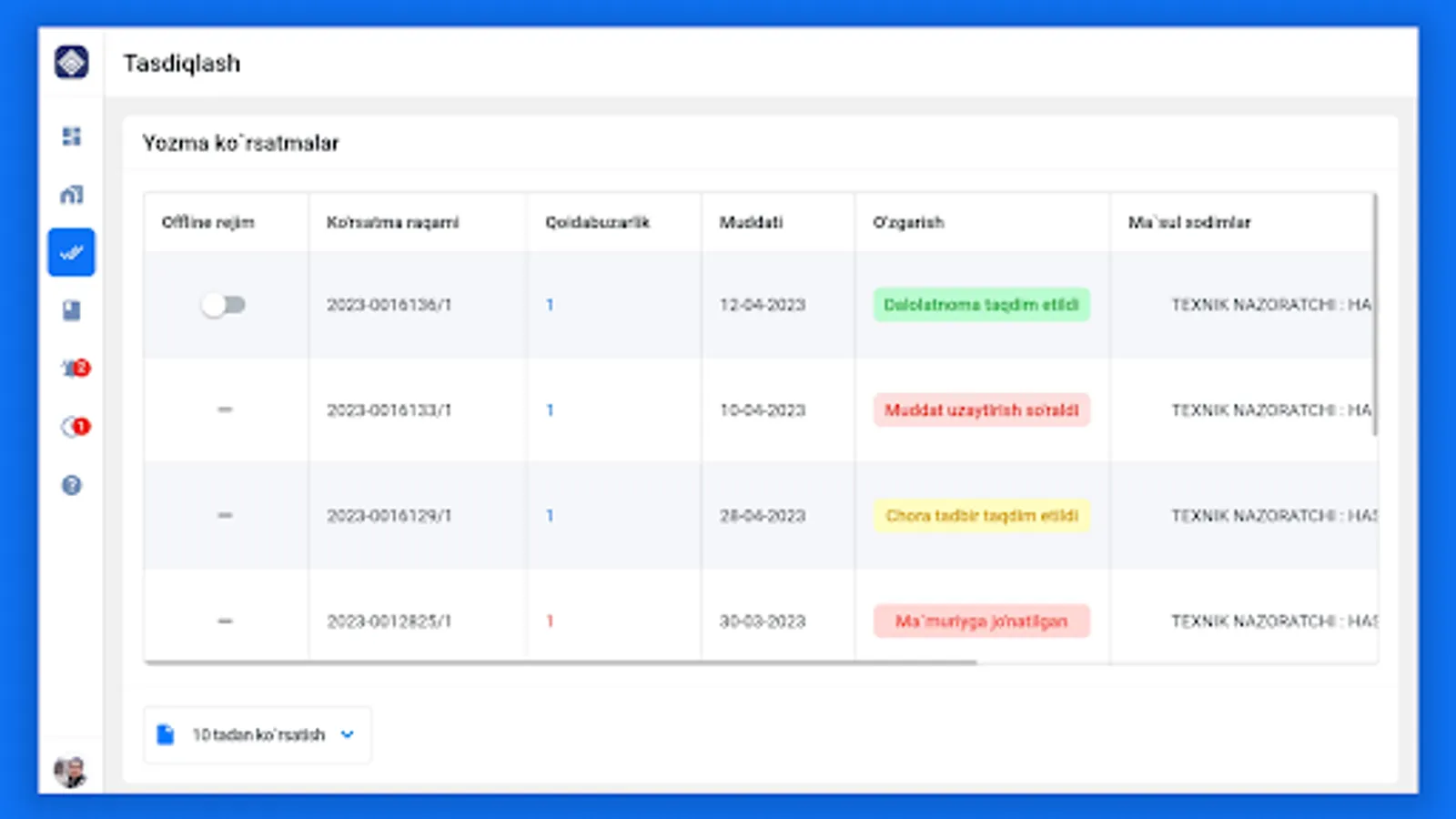Click red 'Ma'muriyga jo'natilgan' badge
1456x819 pixels.
(x=981, y=622)
